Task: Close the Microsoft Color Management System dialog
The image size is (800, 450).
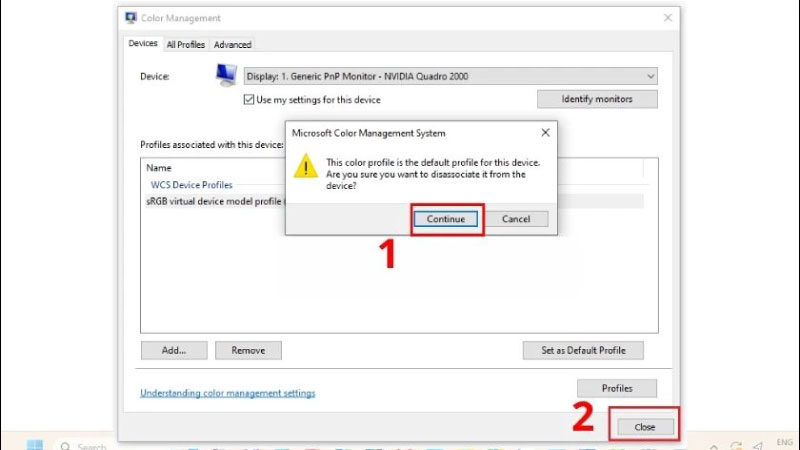Action: 545,132
